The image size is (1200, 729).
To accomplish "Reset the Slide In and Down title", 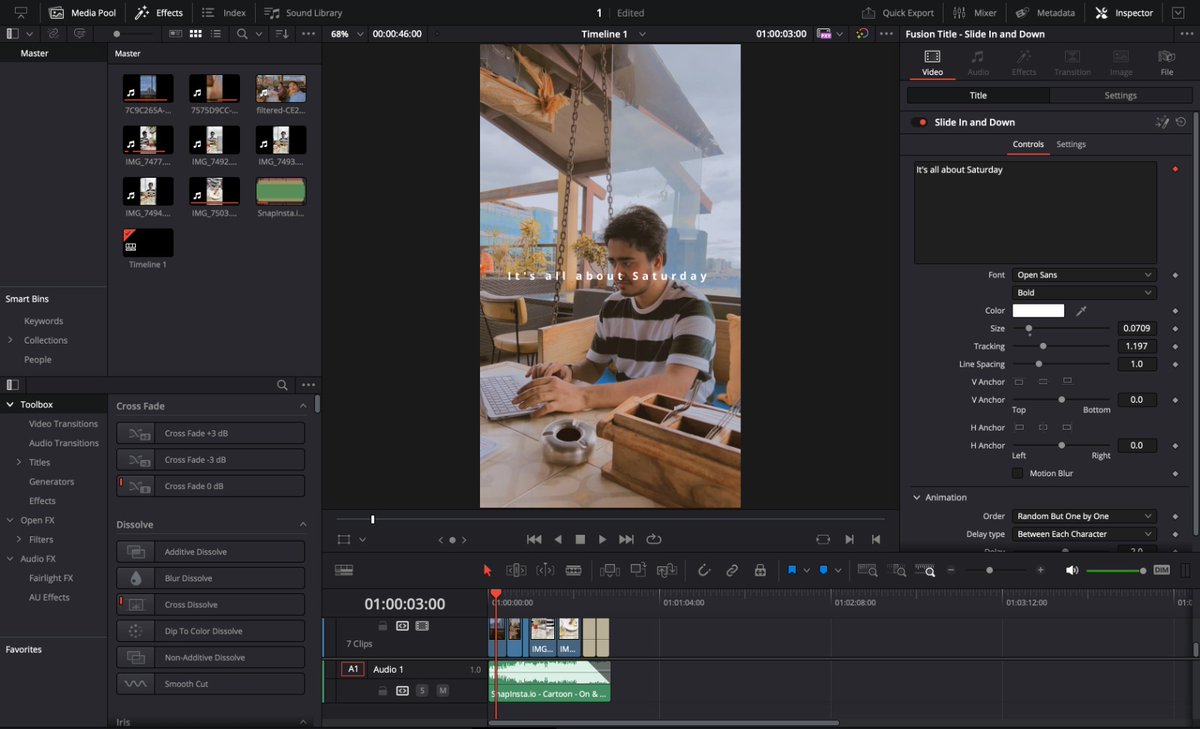I will (1181, 122).
